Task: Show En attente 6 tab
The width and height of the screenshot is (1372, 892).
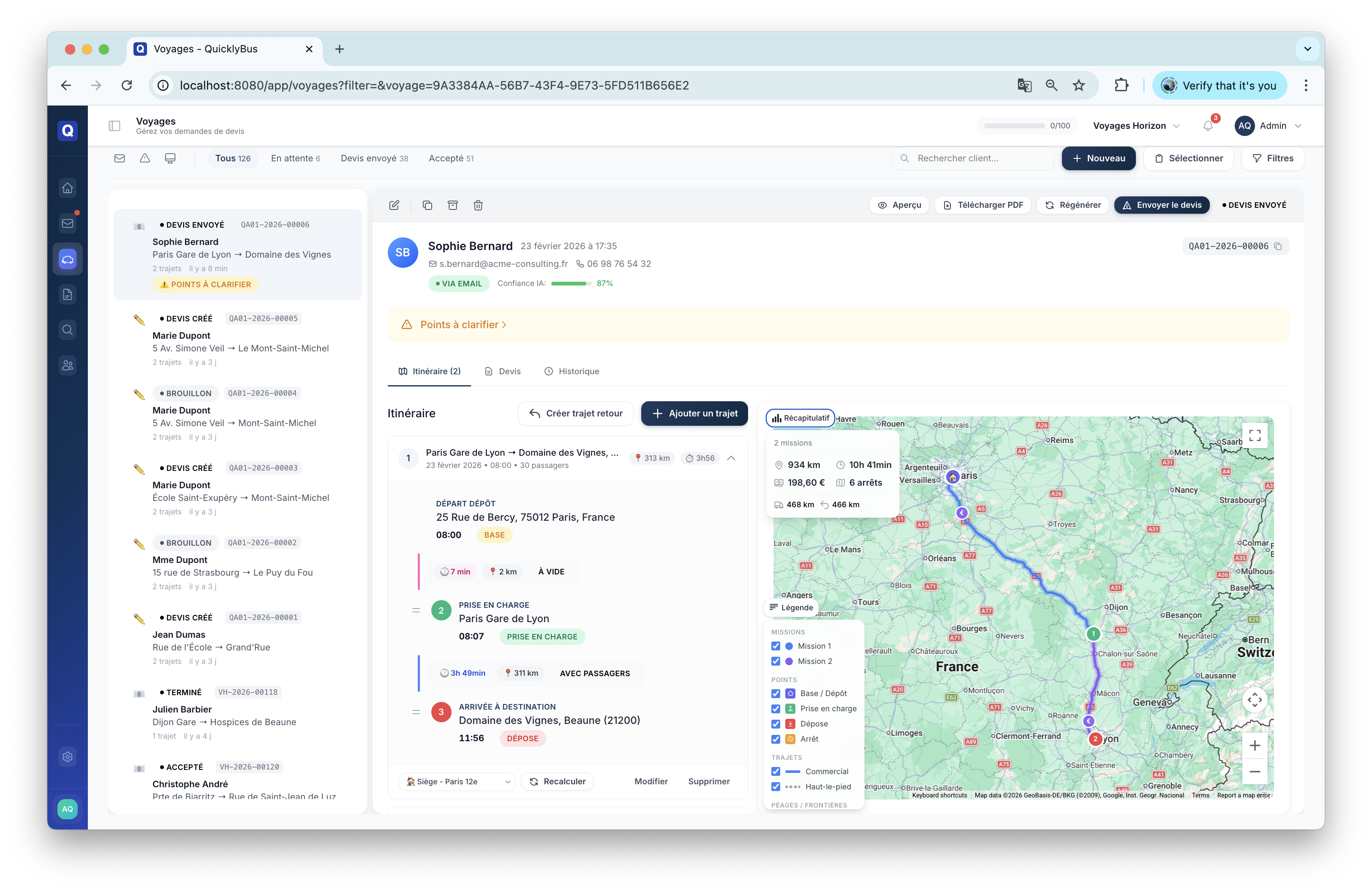Action: click(296, 158)
